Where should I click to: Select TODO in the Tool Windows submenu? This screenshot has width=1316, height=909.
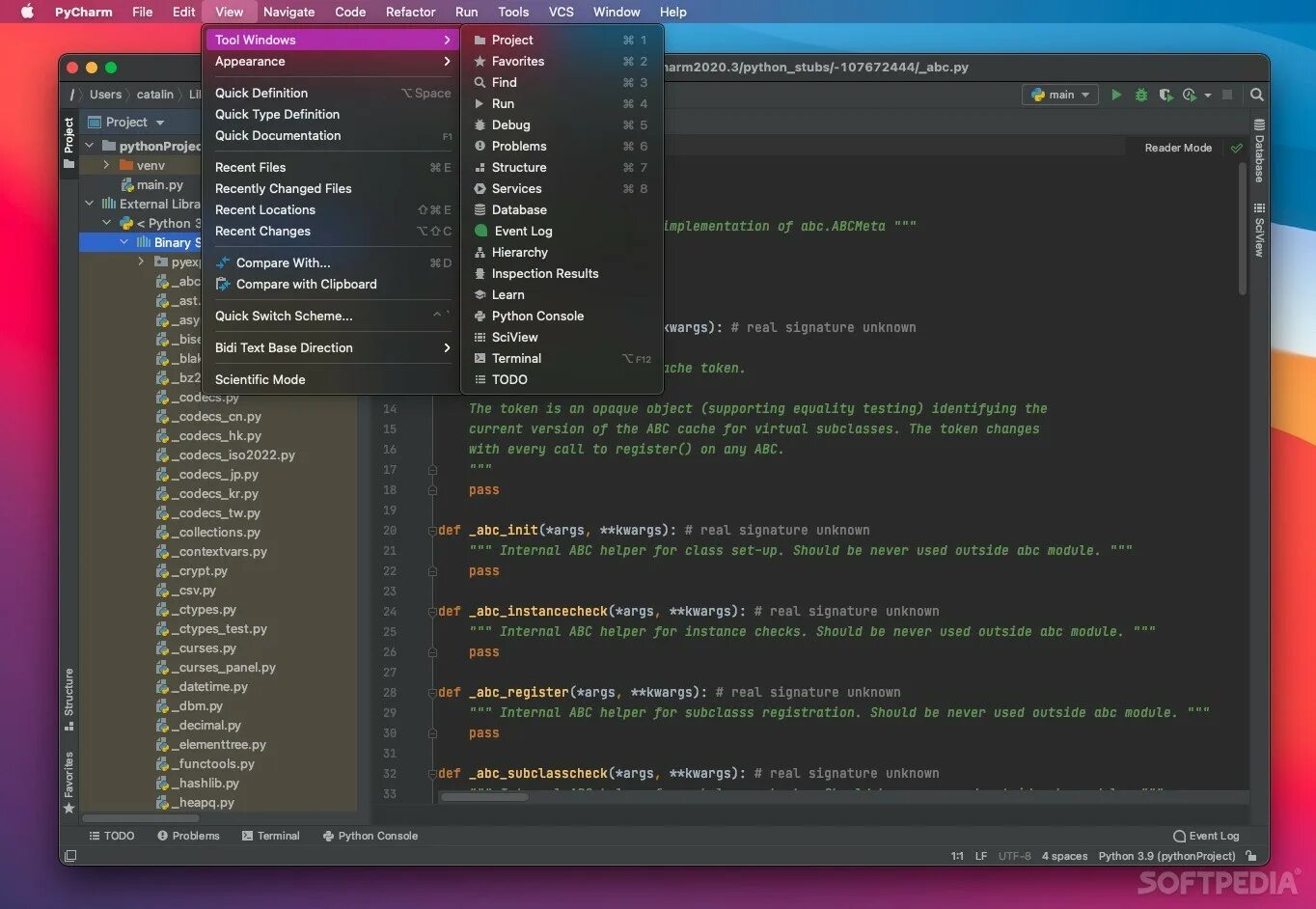[562, 379]
